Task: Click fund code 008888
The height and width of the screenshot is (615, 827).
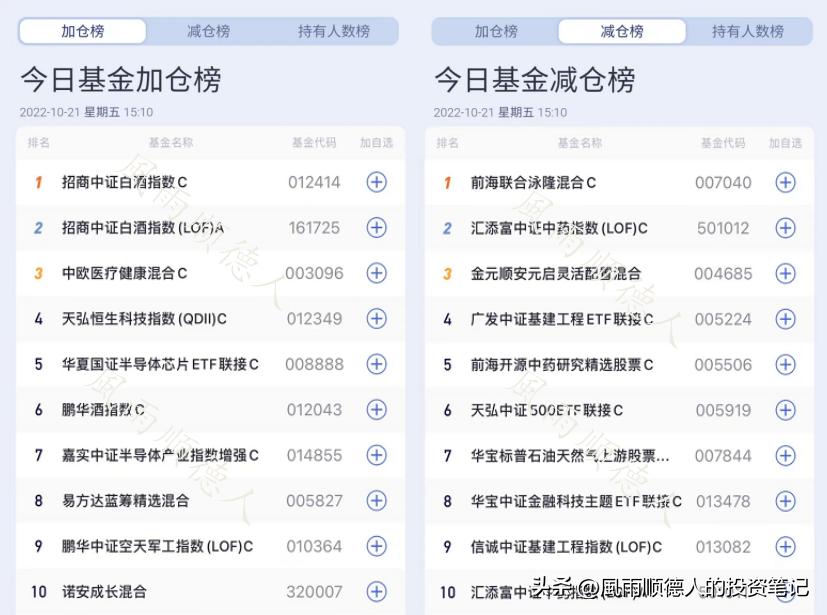Action: click(314, 364)
